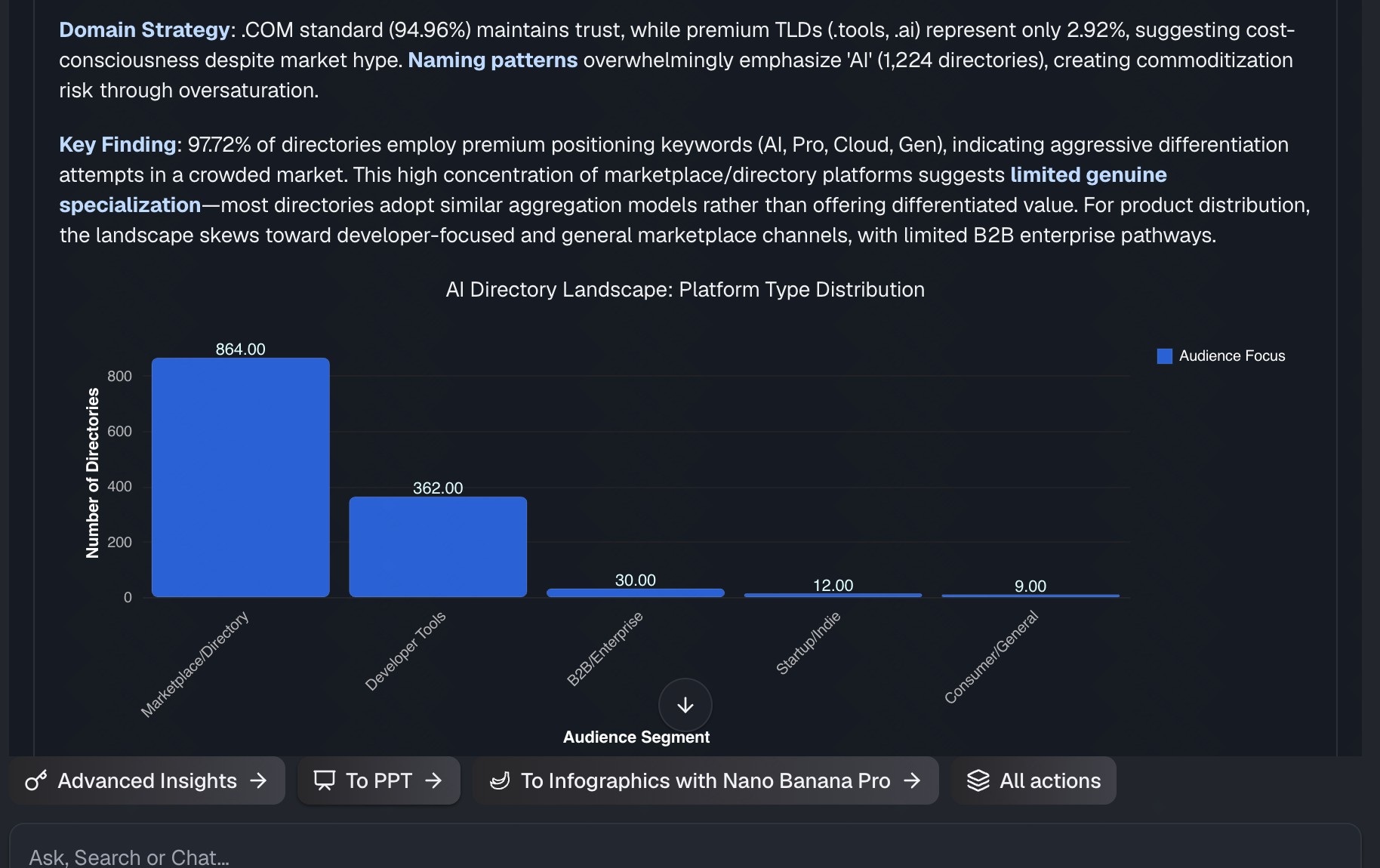Click the arrow on the Infographics button

coord(912,780)
